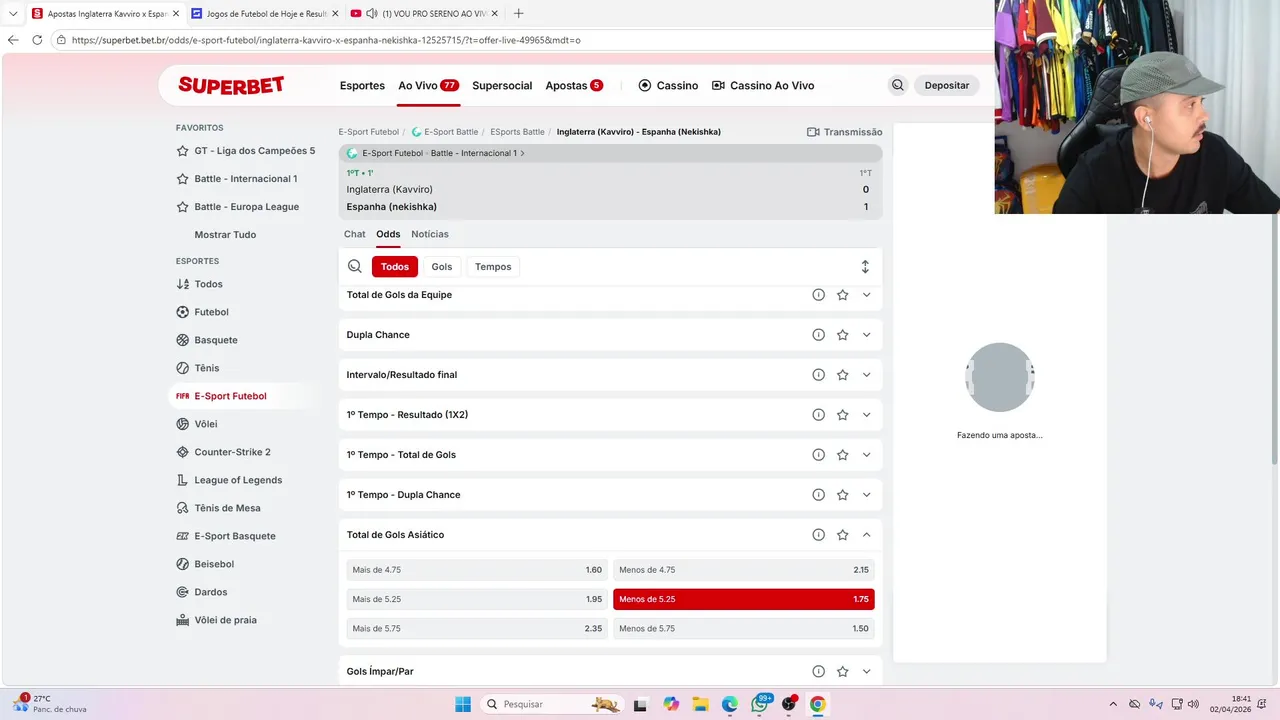Favorite Intervalo/Resultado final market
Screen dimensions: 1280x720
pos(843,375)
